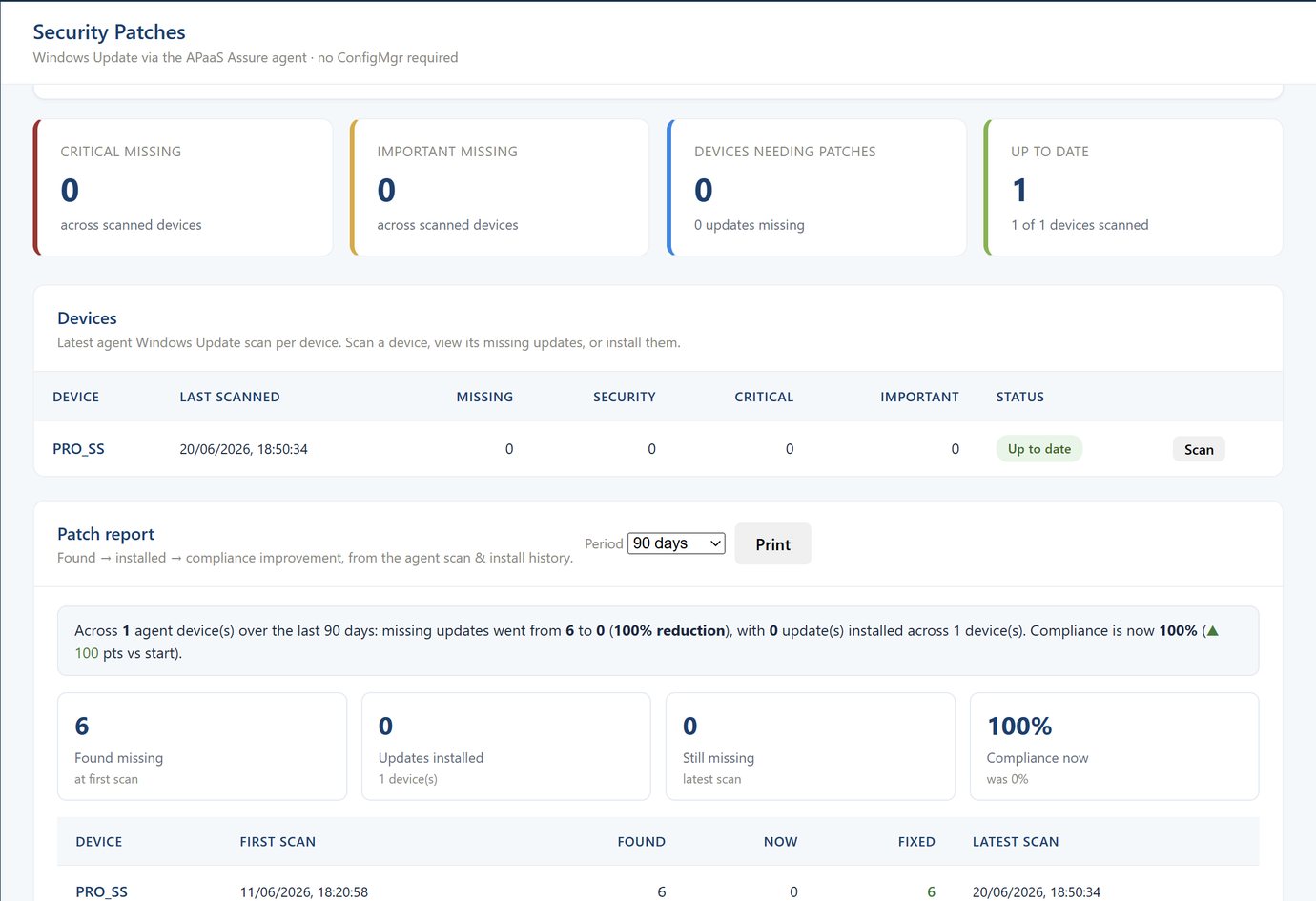This screenshot has height=901, width=1316.
Task: Click the NOW column header
Action: (x=780, y=842)
